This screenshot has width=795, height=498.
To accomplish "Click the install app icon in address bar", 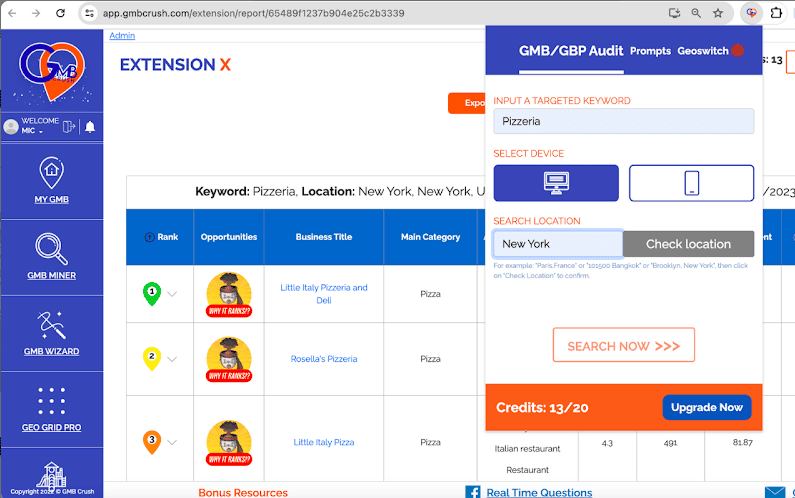I will pyautogui.click(x=674, y=13).
